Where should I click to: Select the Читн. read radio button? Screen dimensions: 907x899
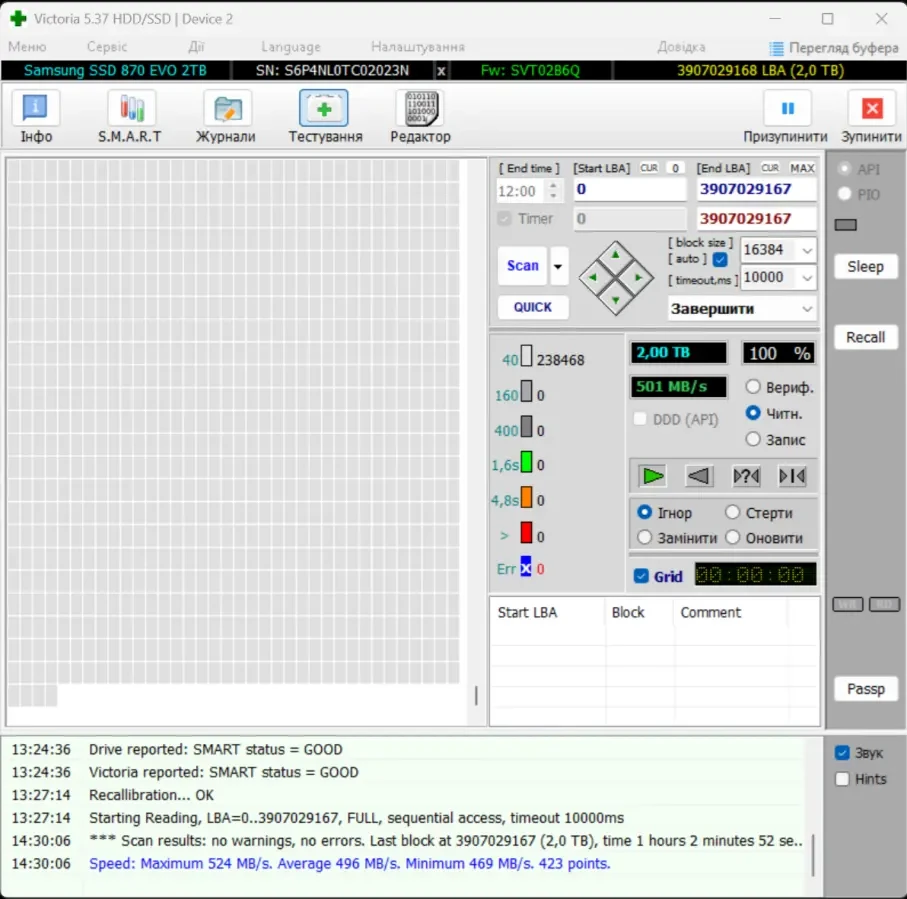coord(753,413)
